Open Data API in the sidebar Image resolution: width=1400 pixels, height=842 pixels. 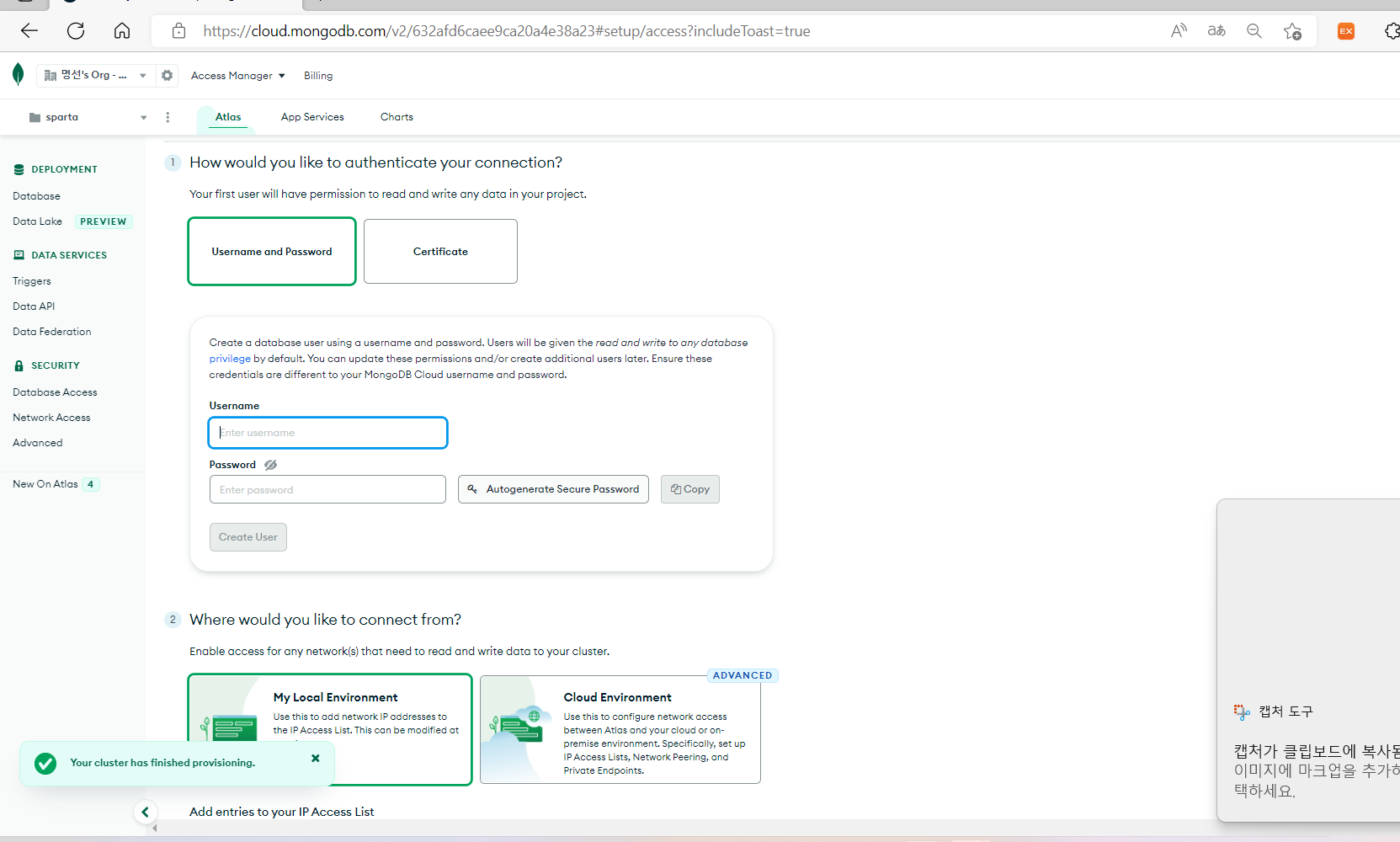34,306
